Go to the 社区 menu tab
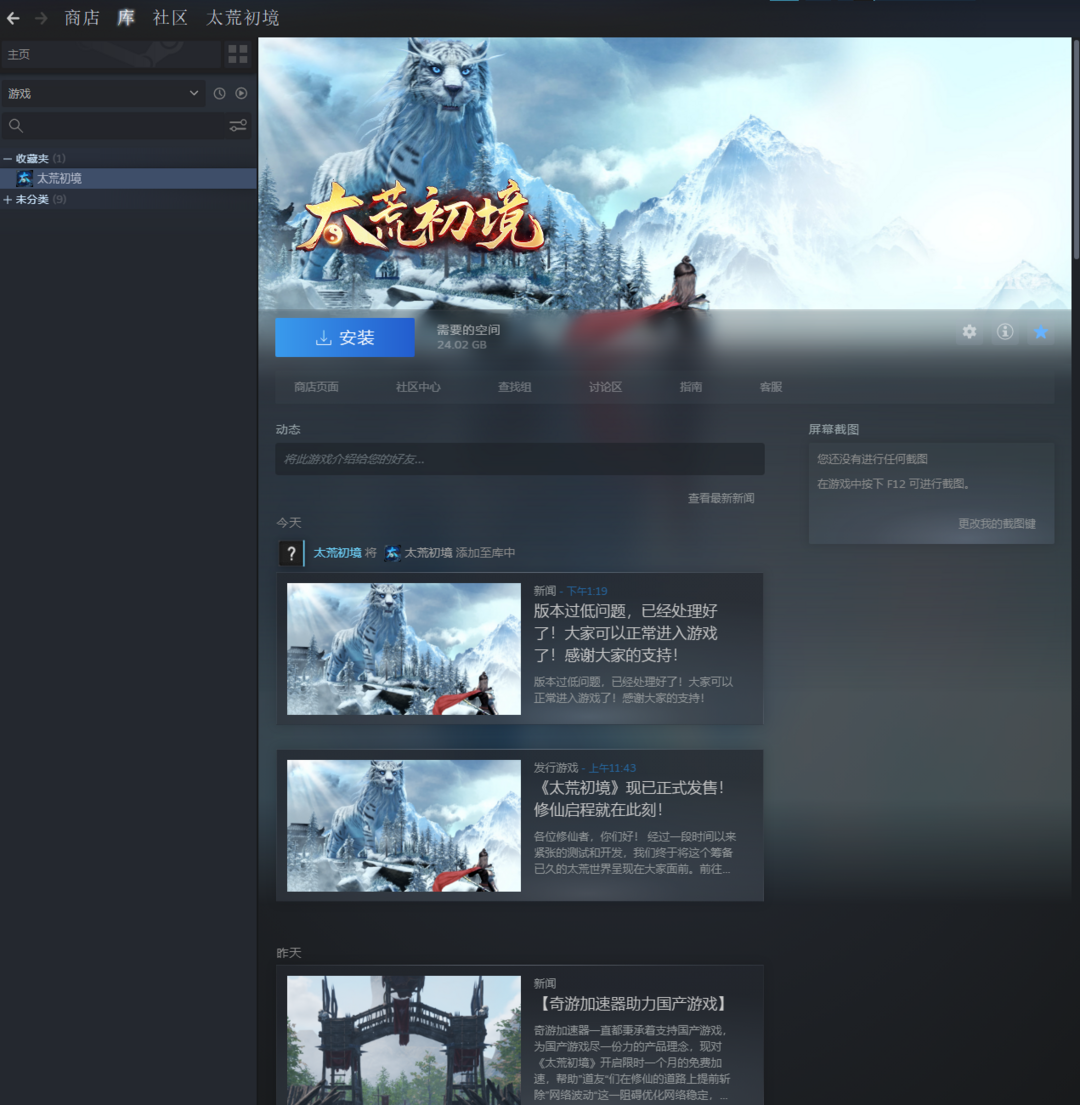Viewport: 1080px width, 1105px height. coord(170,18)
